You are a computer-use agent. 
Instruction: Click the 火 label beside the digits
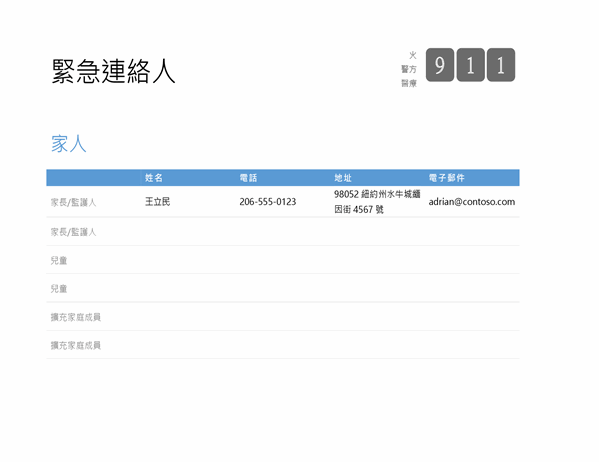click(412, 55)
